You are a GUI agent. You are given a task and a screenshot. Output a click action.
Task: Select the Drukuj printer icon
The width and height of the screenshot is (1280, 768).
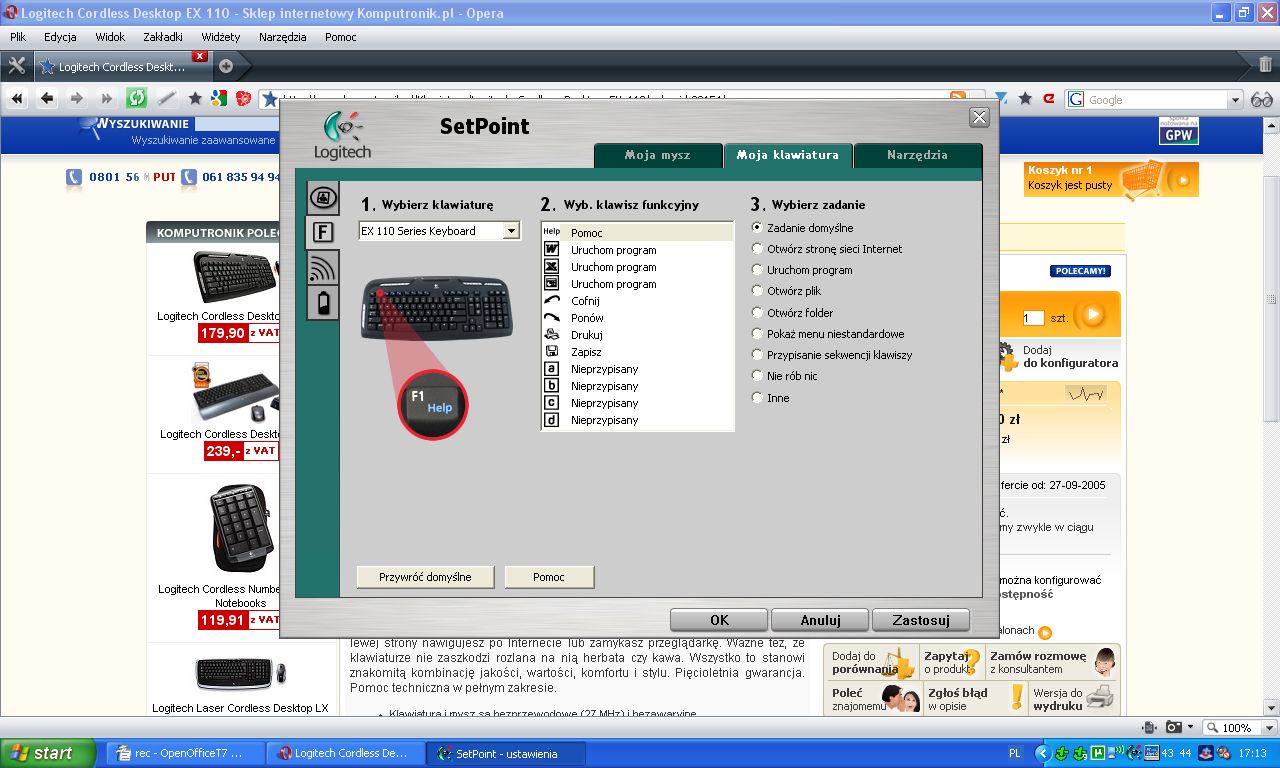point(551,335)
